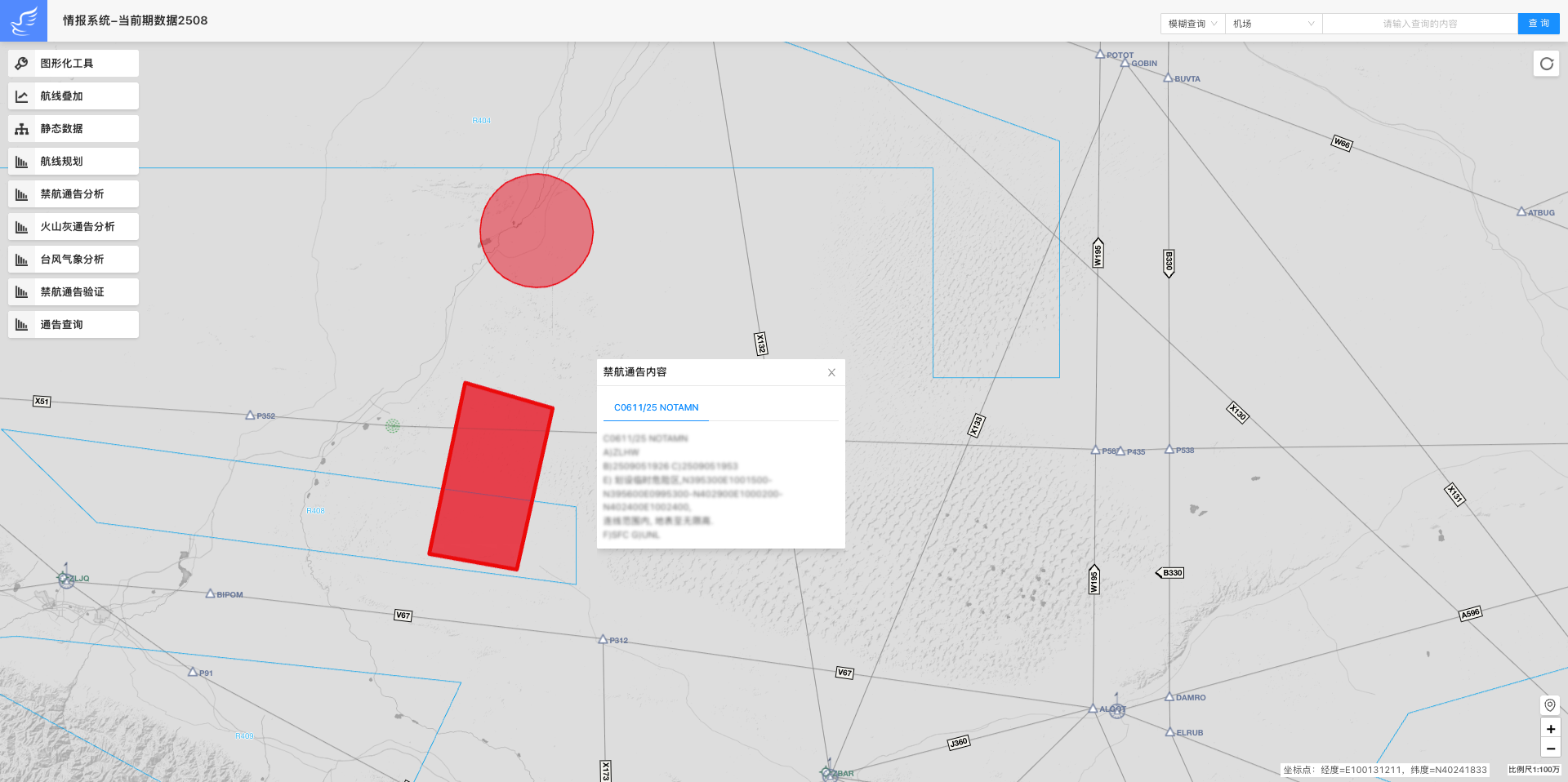Zoom in with the plus button
Image resolution: width=1568 pixels, height=782 pixels.
click(1550, 729)
